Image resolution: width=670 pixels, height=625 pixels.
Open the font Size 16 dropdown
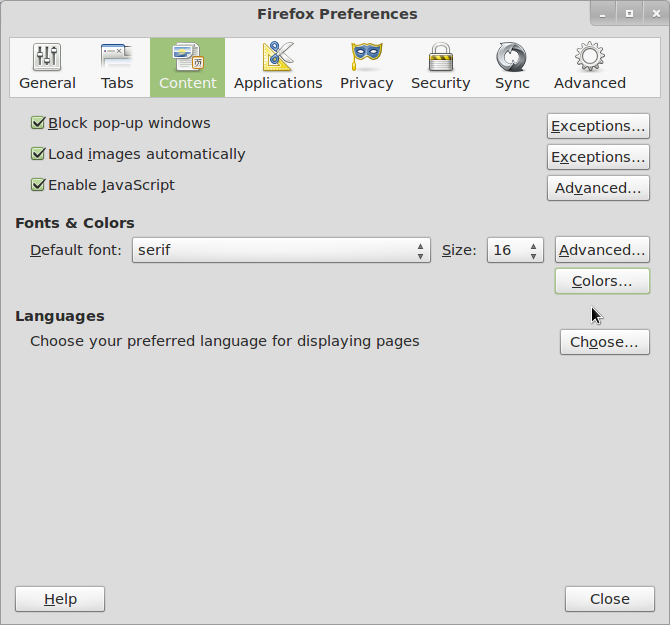(515, 250)
